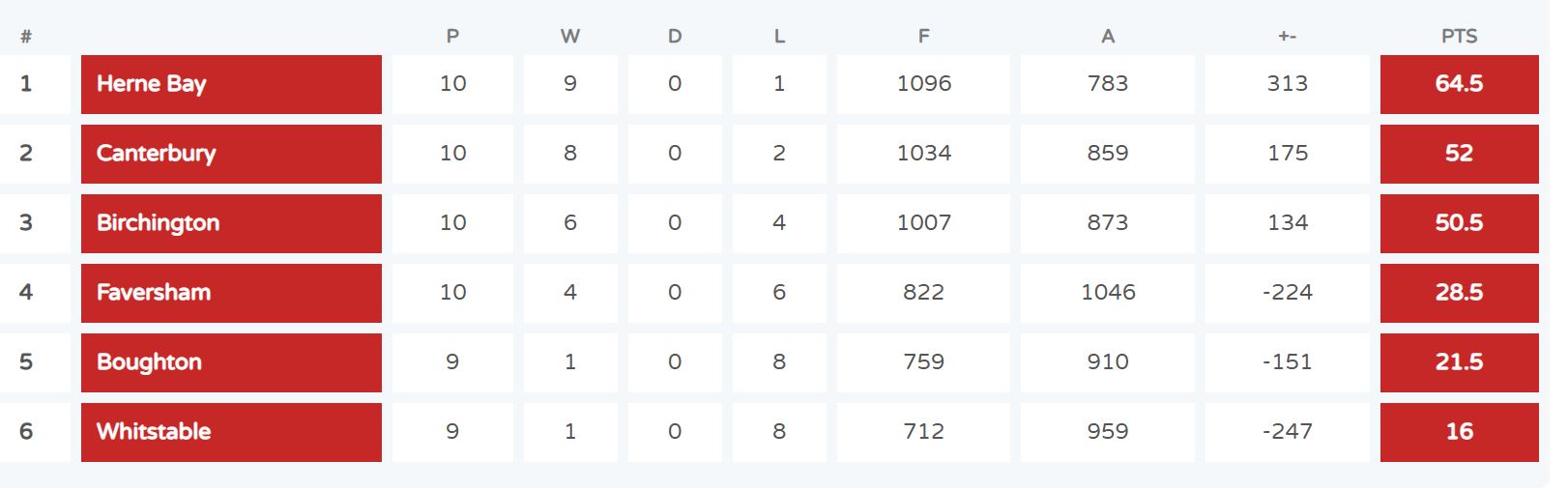Click the PTS column header
The width and height of the screenshot is (1568, 490).
click(1459, 36)
